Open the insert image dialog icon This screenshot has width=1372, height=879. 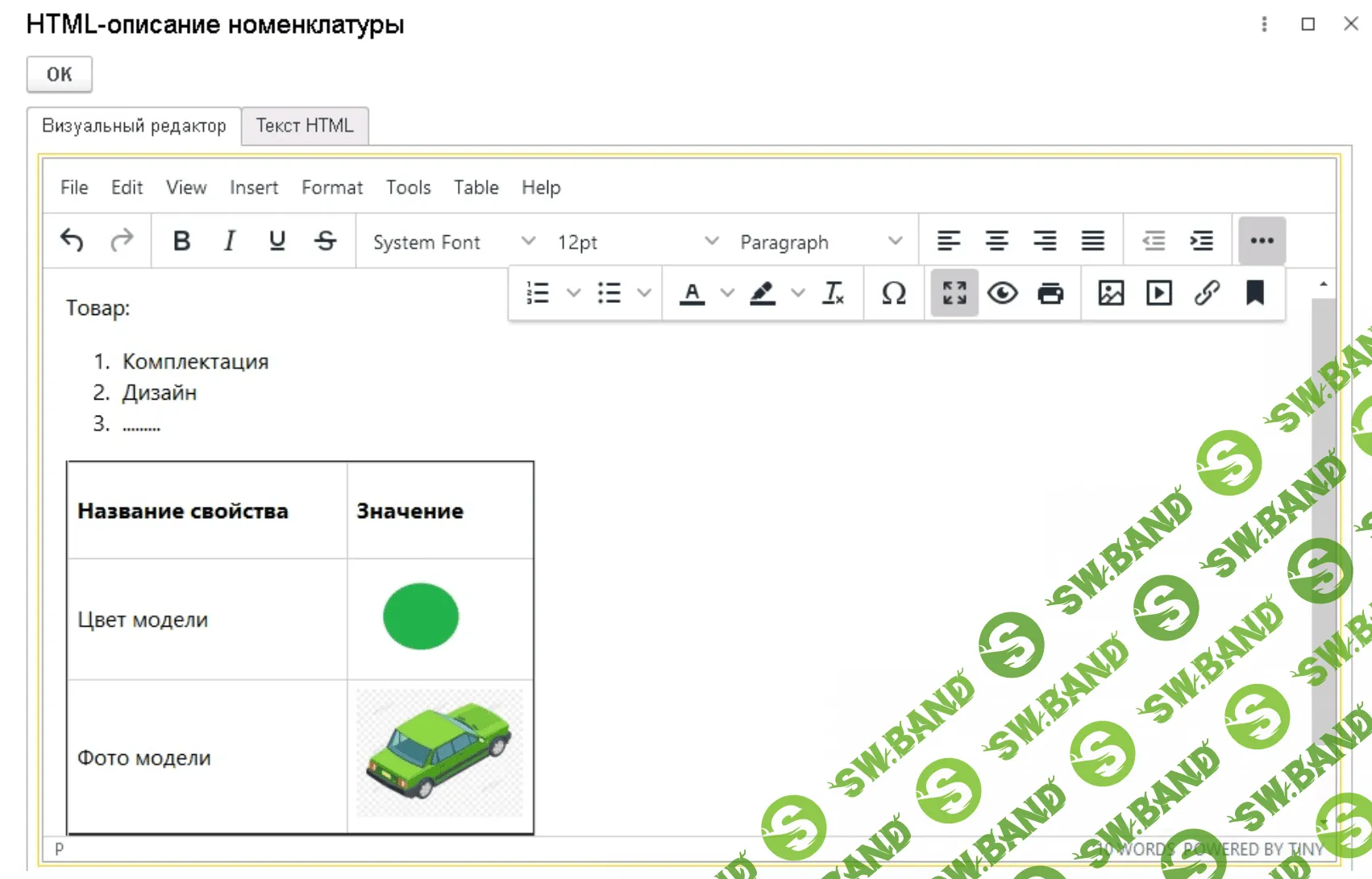[1111, 293]
